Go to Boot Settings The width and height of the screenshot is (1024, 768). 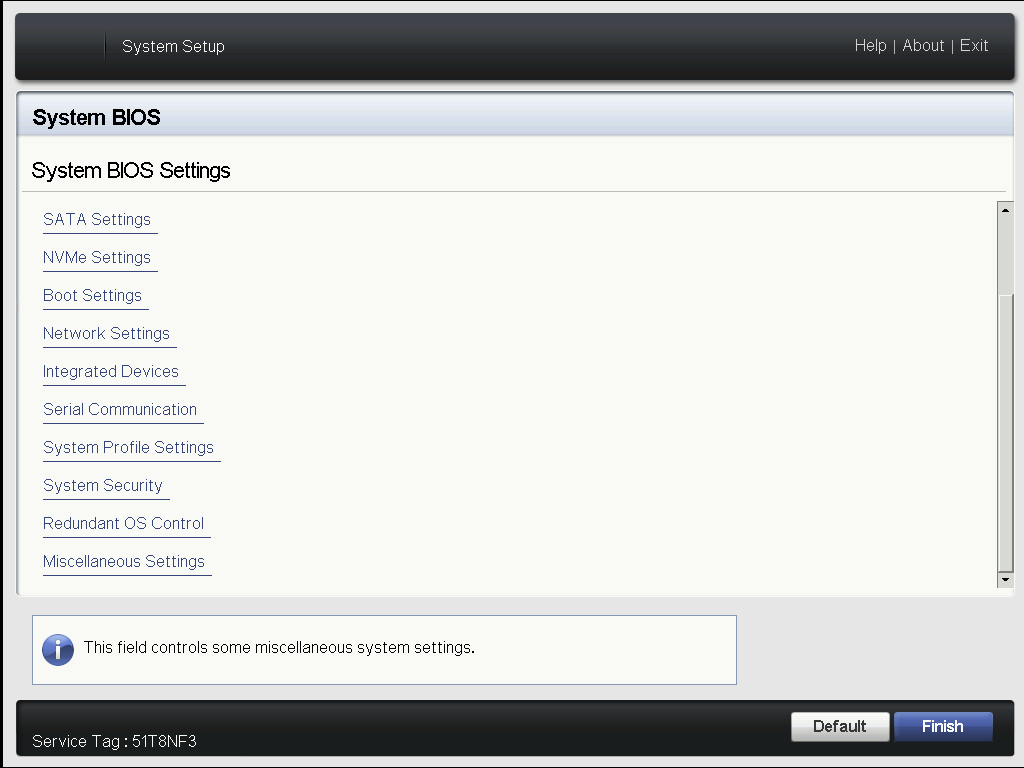92,295
